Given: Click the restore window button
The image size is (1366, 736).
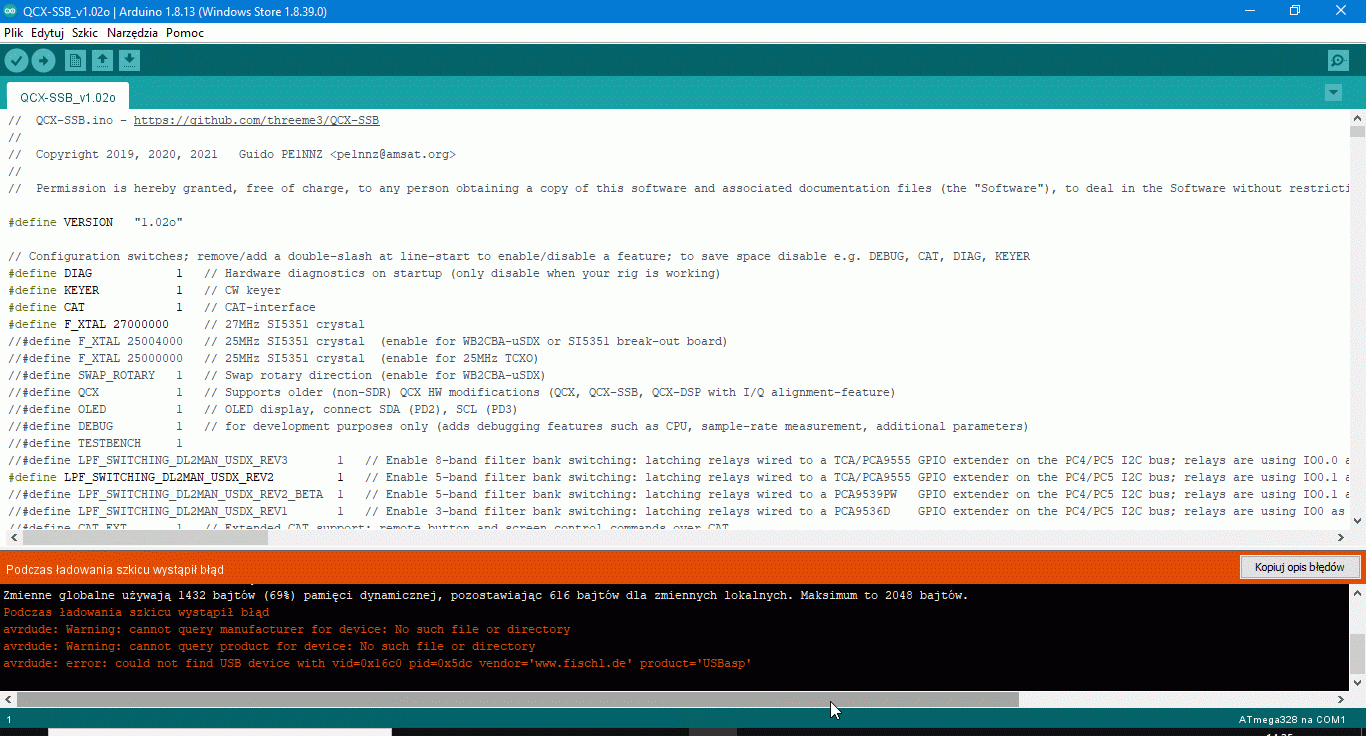Looking at the screenshot, I should pos(1295,11).
